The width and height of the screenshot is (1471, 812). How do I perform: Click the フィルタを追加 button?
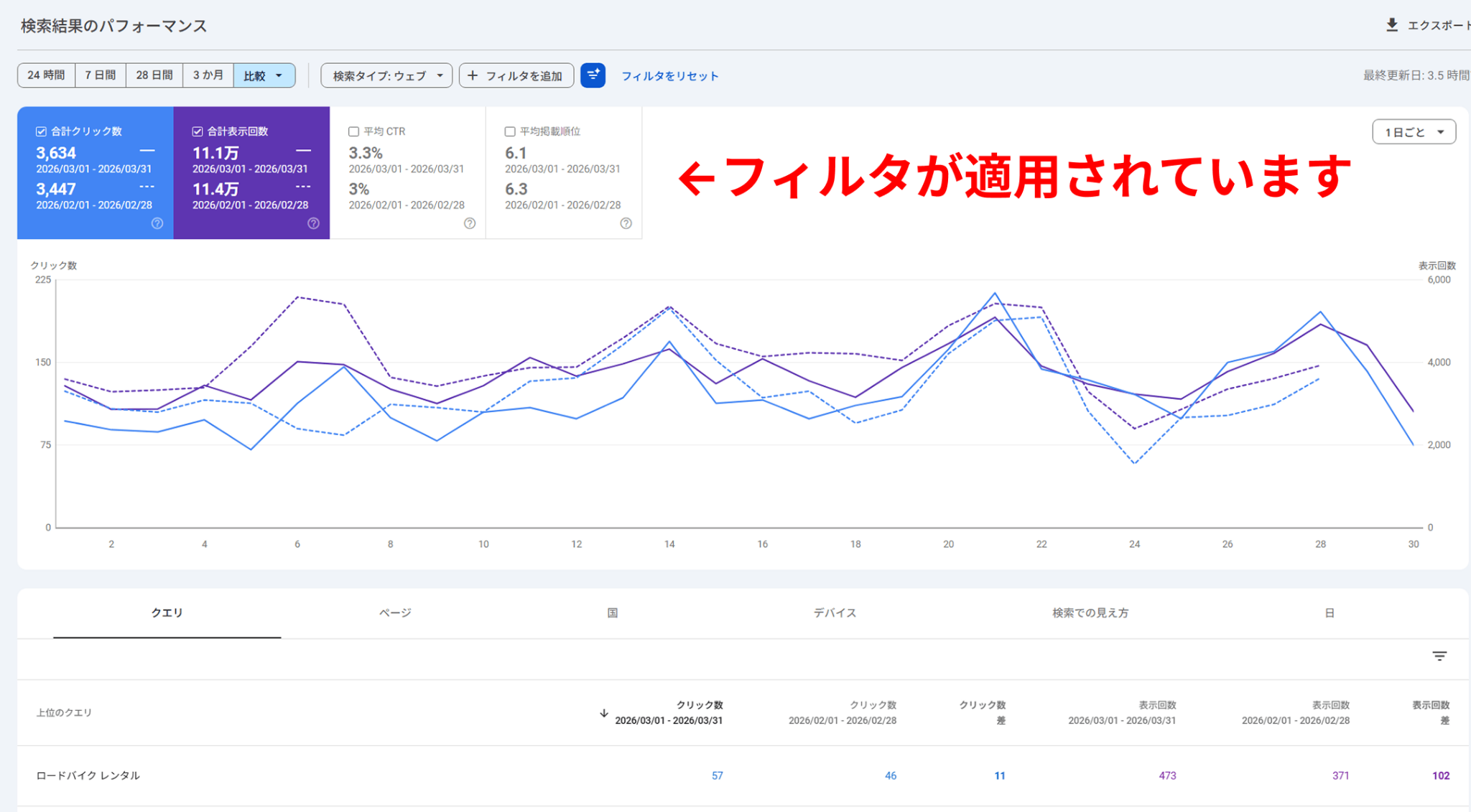click(516, 75)
